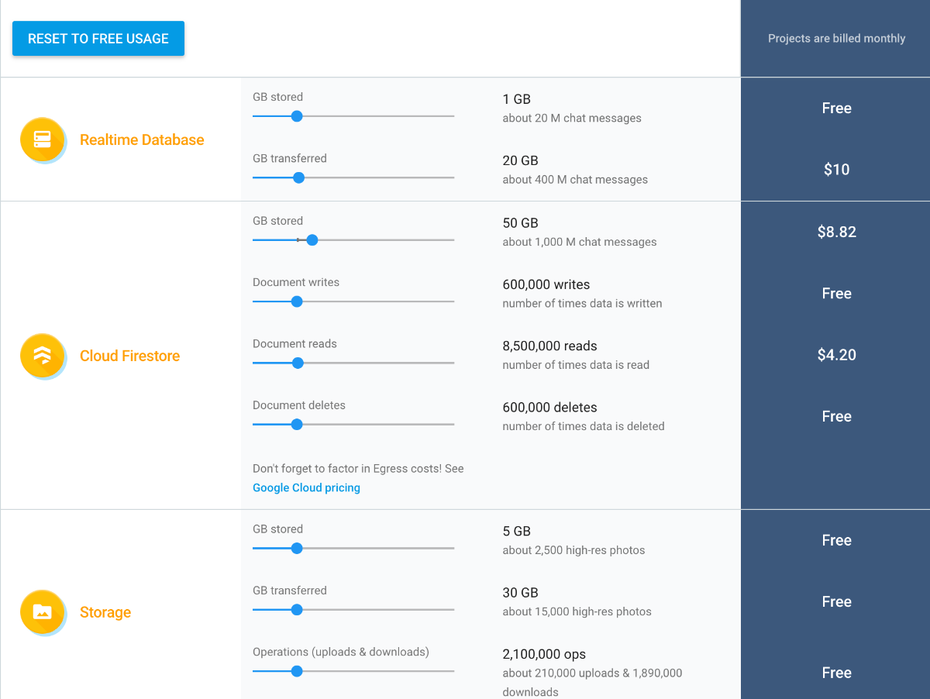930x699 pixels.
Task: Click the Storage product icon
Action: pyautogui.click(x=42, y=612)
